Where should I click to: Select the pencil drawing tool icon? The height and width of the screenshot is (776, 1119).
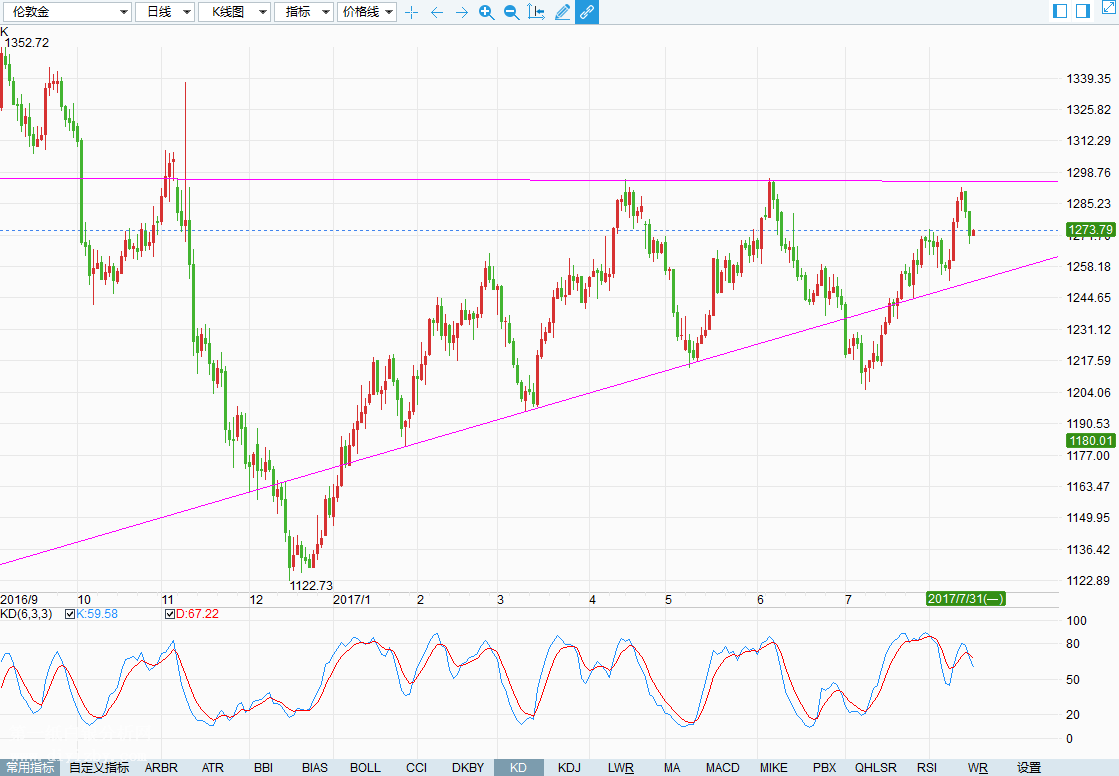tap(562, 12)
